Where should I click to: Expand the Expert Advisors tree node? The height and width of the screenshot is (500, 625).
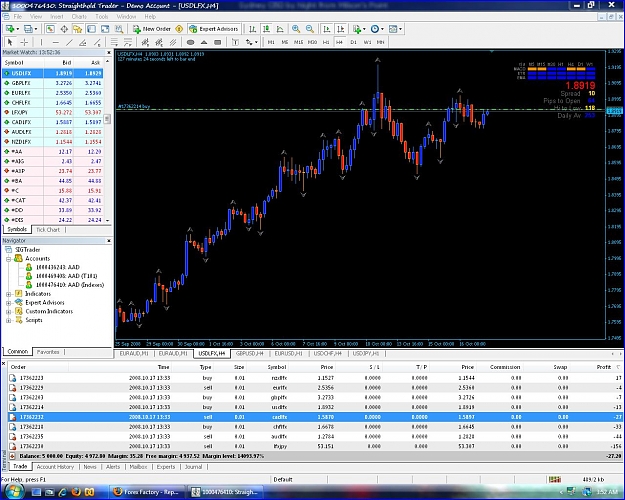[8, 303]
